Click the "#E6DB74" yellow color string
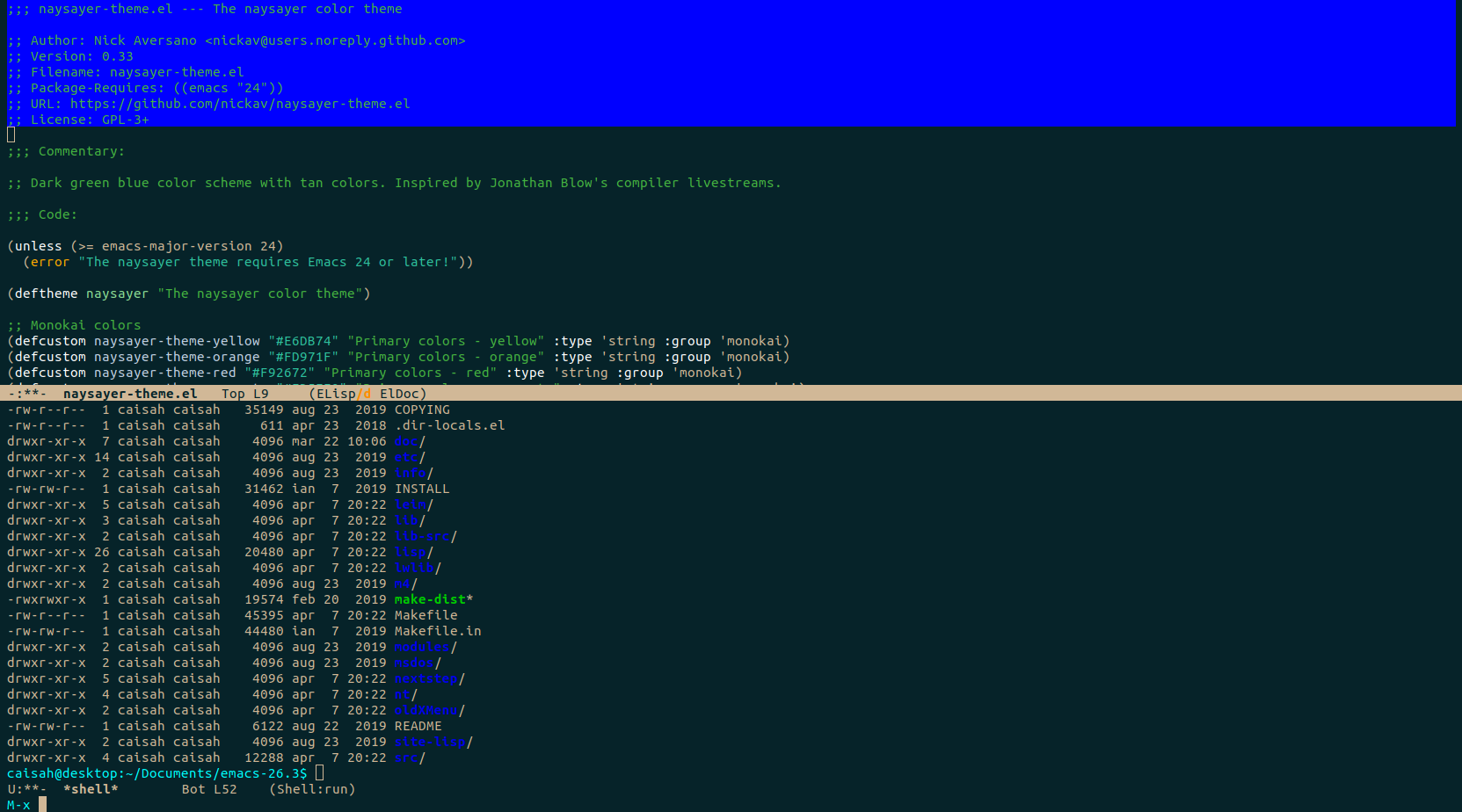Image resolution: width=1462 pixels, height=812 pixels. (x=303, y=341)
